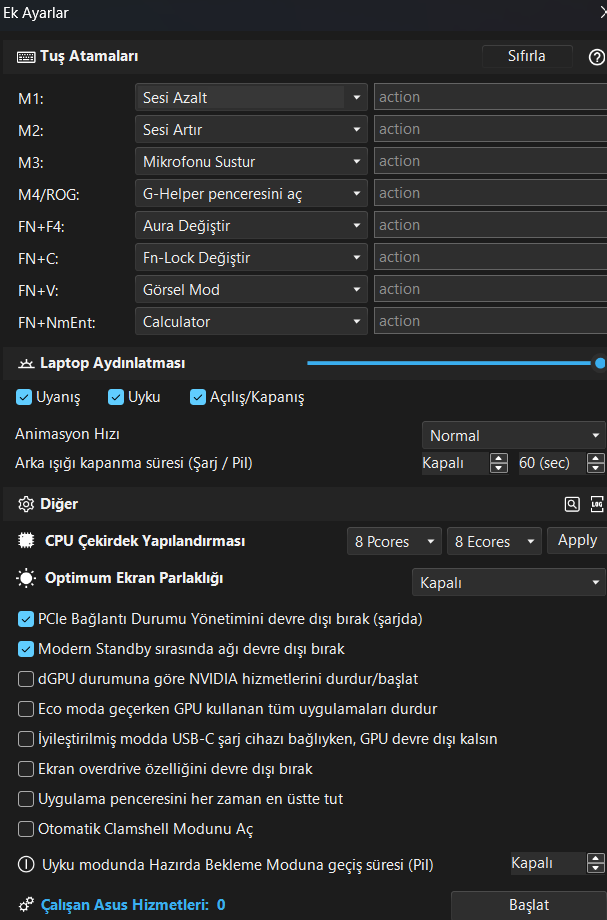Click the Tuş Atamaları section title
The image size is (607, 920).
pos(89,56)
